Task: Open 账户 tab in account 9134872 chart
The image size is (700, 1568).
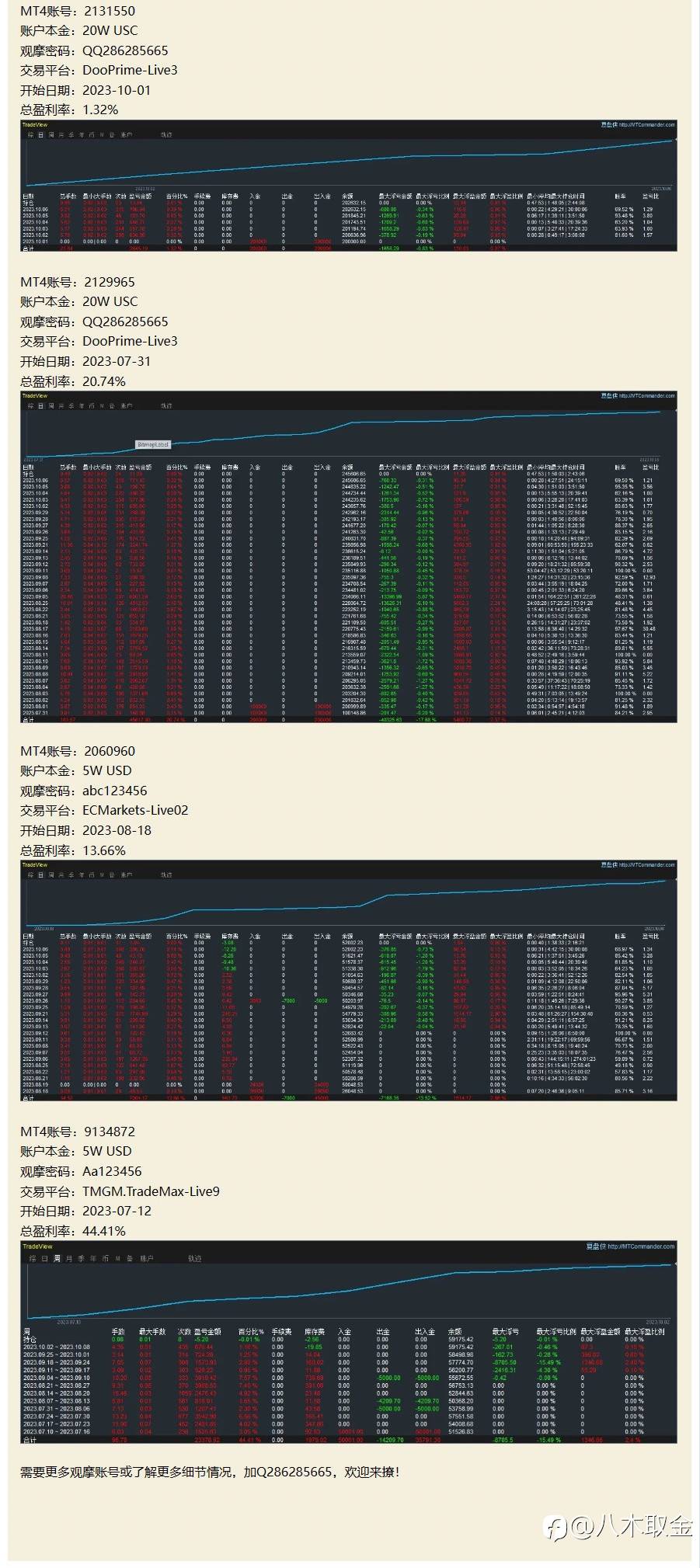Action: click(x=147, y=1258)
